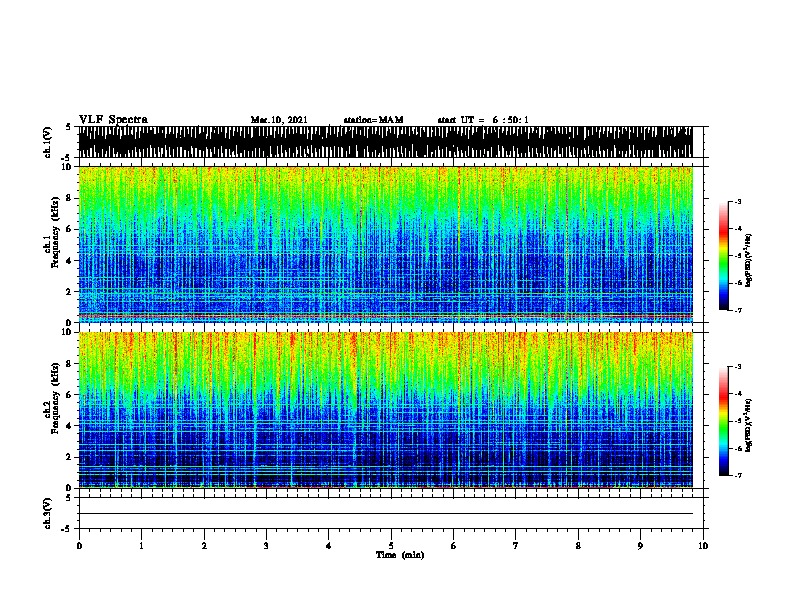Click the ch.1 spectrogram color scale bar
Viewport: 792px width, 612px height.
724,256
